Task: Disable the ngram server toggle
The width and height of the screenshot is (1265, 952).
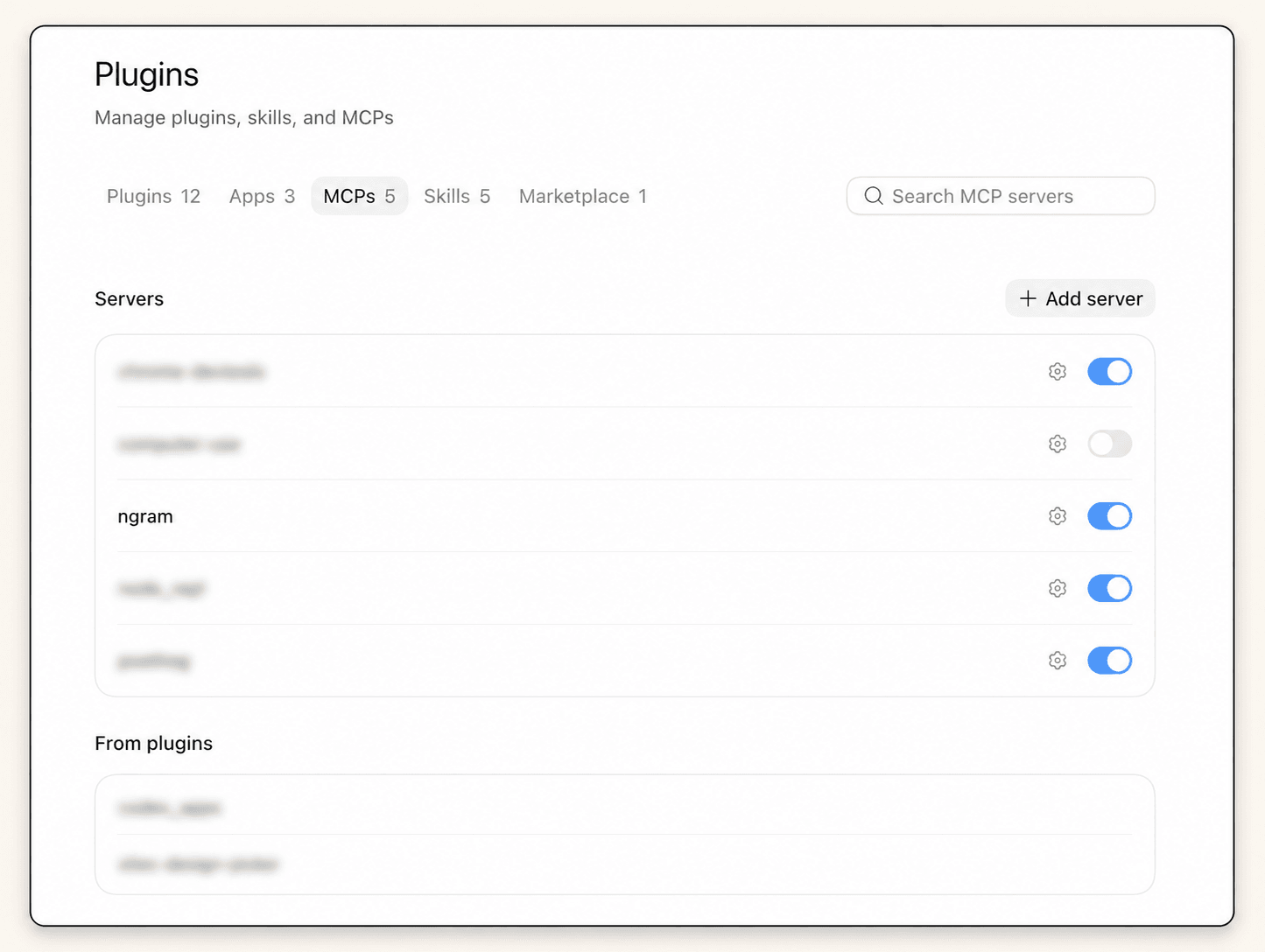Action: [1109, 516]
